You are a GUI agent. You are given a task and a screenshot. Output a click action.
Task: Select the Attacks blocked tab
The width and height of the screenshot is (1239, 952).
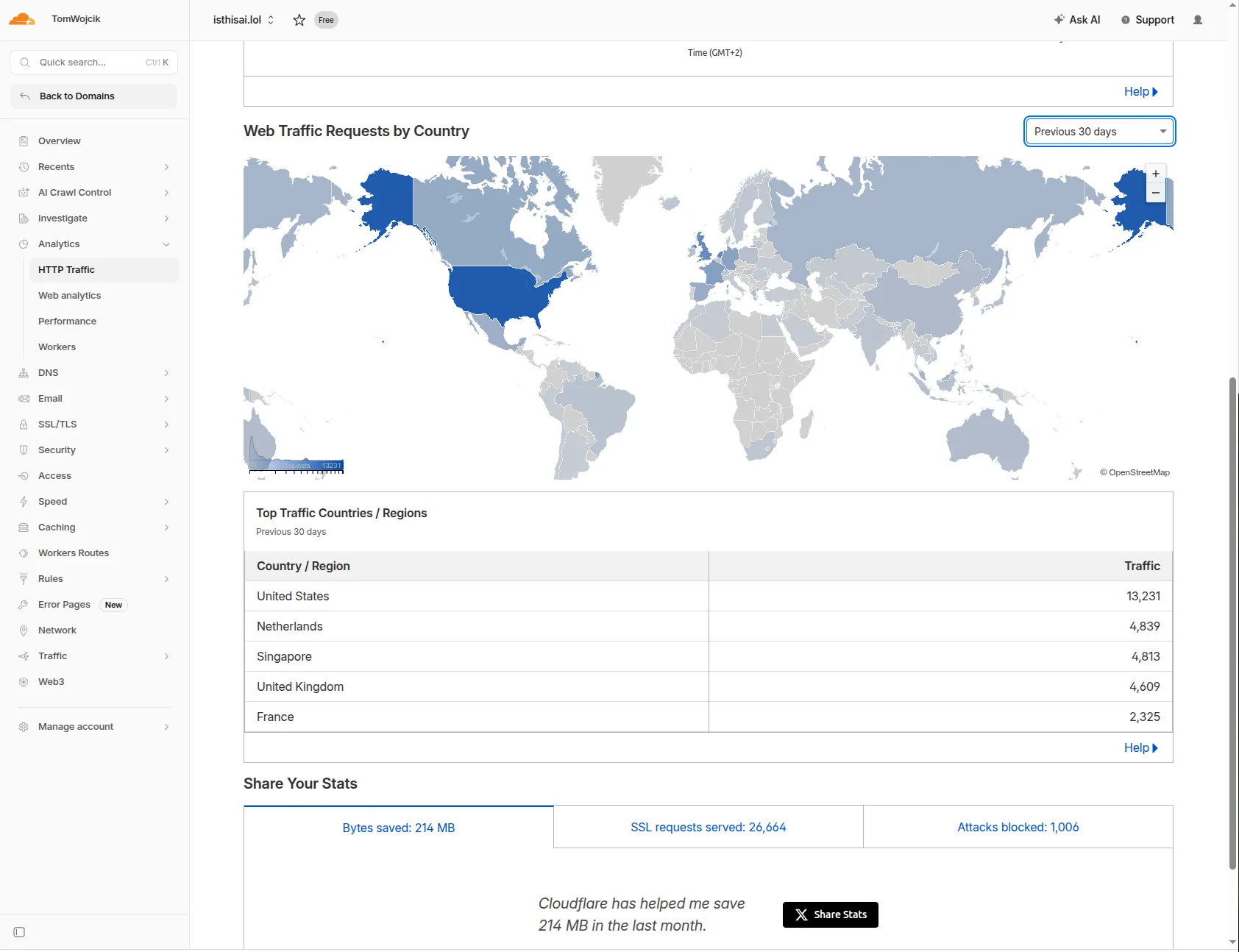pos(1018,827)
